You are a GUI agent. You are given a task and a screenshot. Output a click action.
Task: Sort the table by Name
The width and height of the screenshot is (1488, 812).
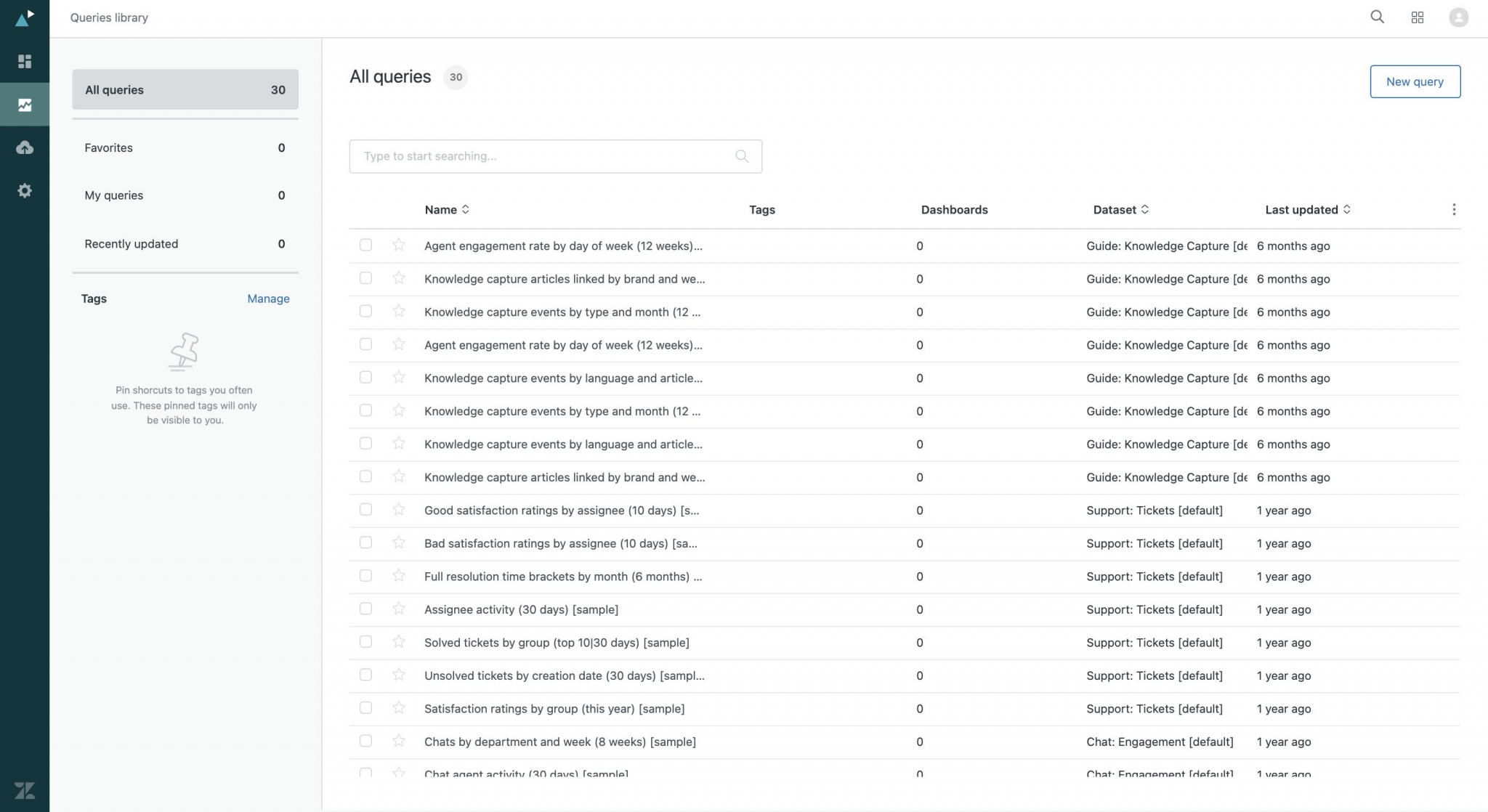coord(445,209)
